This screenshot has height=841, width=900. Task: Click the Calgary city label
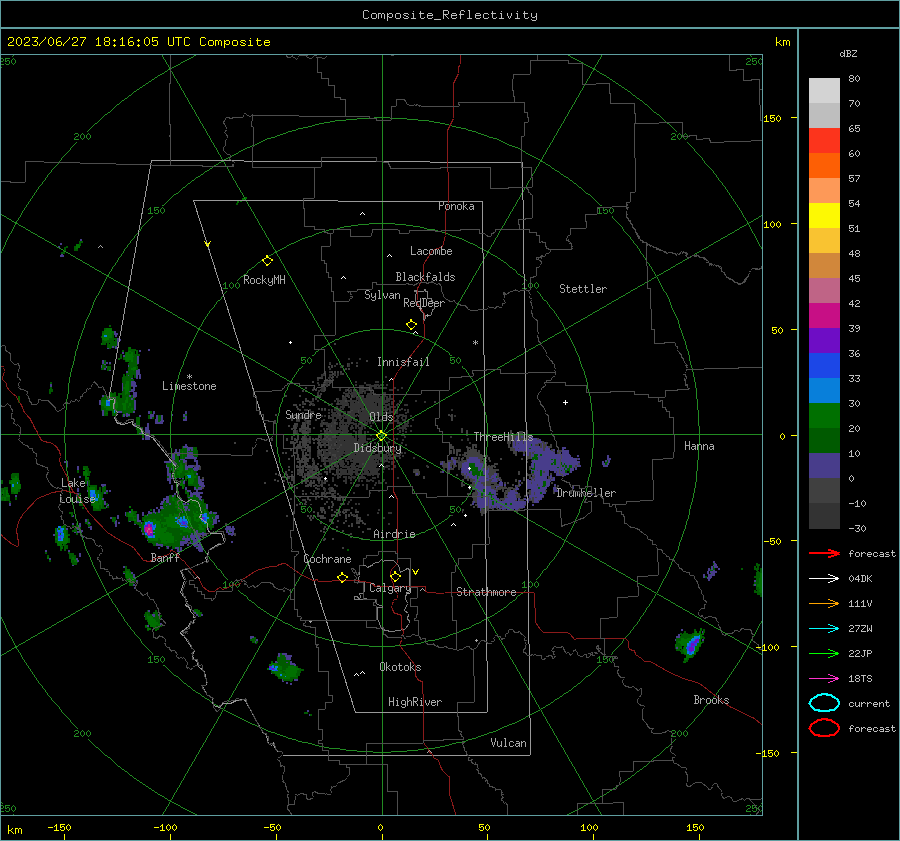390,588
